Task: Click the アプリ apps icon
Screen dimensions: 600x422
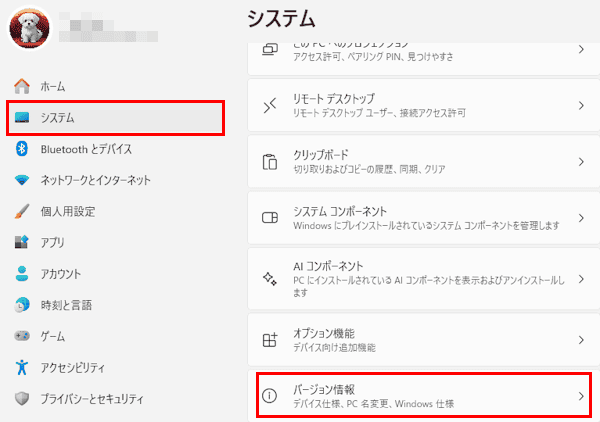Action: (22, 242)
